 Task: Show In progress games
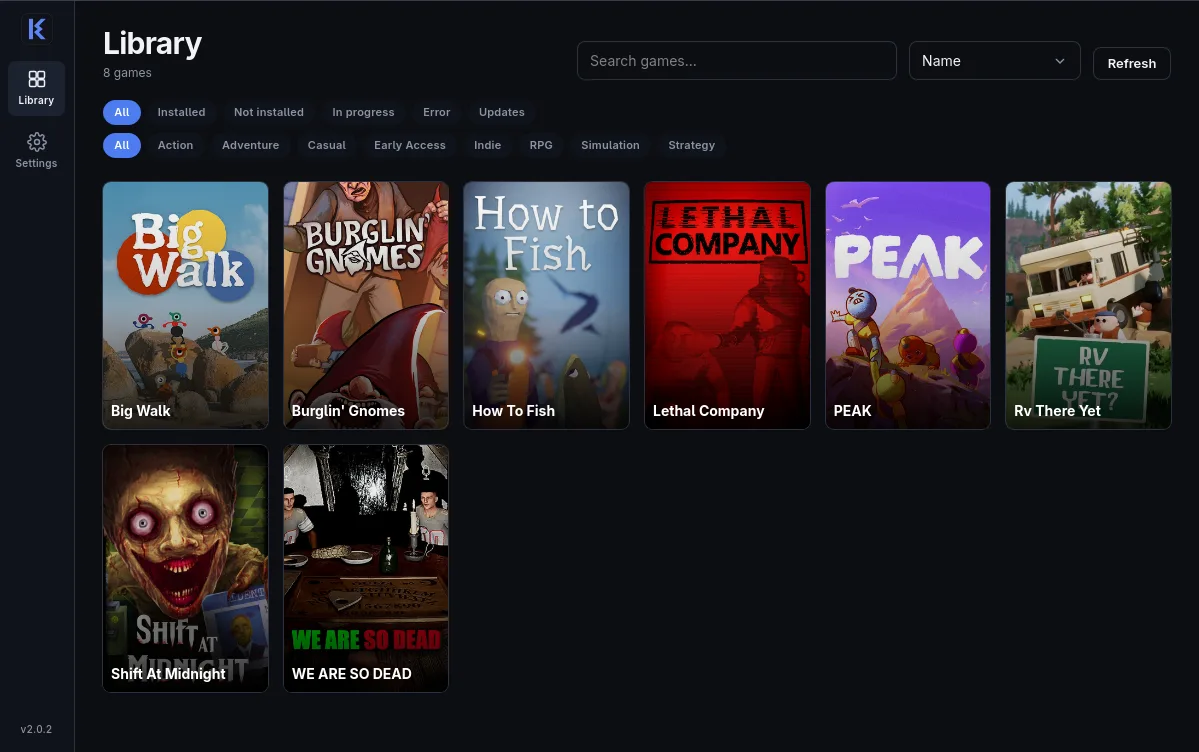(x=363, y=112)
